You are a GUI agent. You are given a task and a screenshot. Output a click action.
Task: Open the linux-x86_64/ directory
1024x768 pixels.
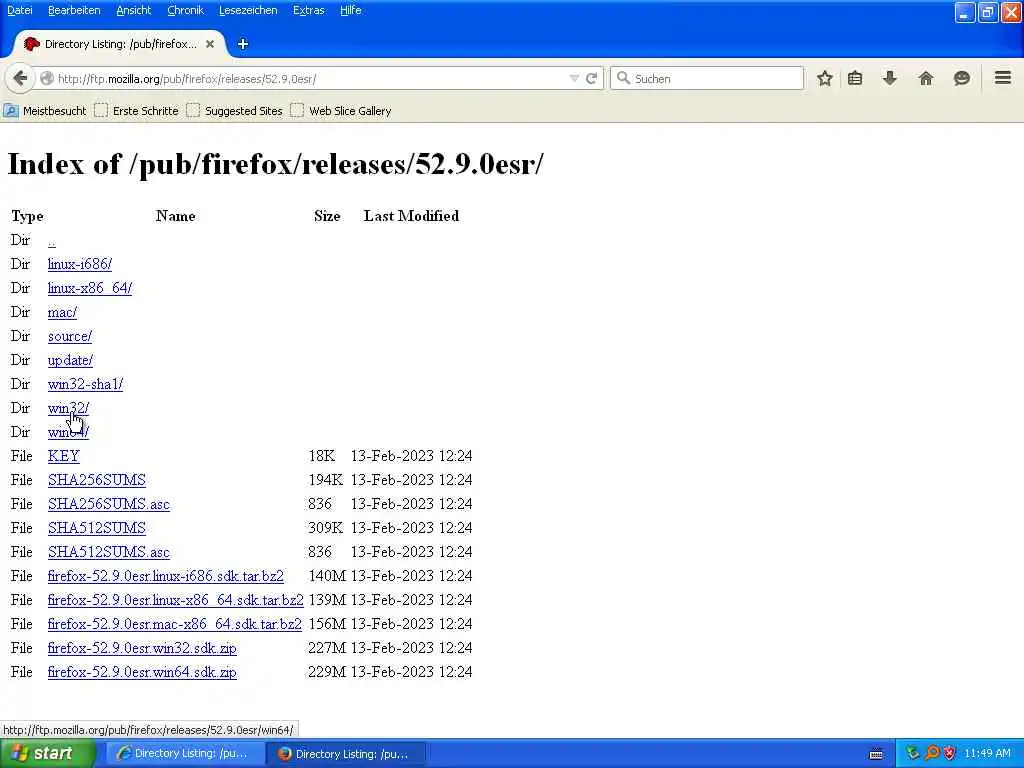[89, 288]
